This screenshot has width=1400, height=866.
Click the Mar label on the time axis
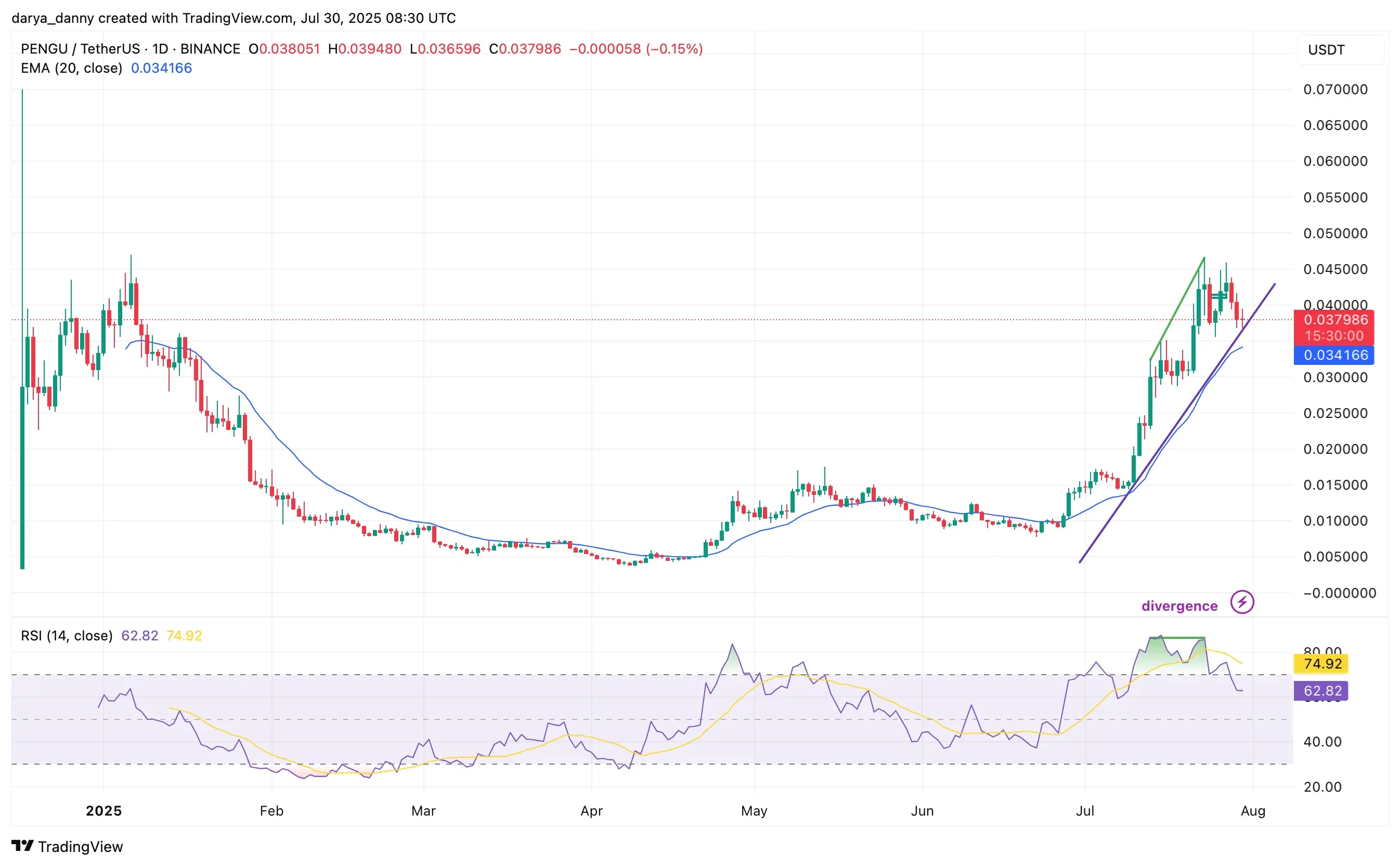(423, 810)
